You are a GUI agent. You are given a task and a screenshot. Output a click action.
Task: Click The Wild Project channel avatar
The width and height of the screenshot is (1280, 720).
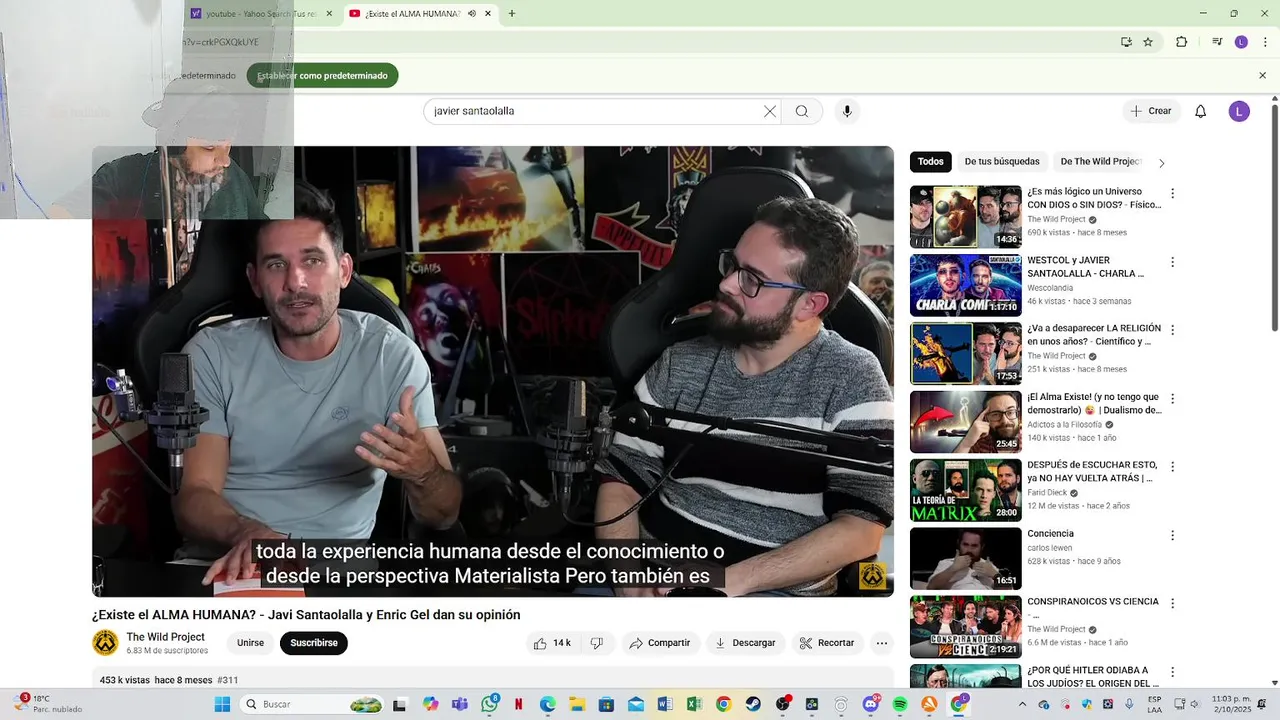click(105, 643)
